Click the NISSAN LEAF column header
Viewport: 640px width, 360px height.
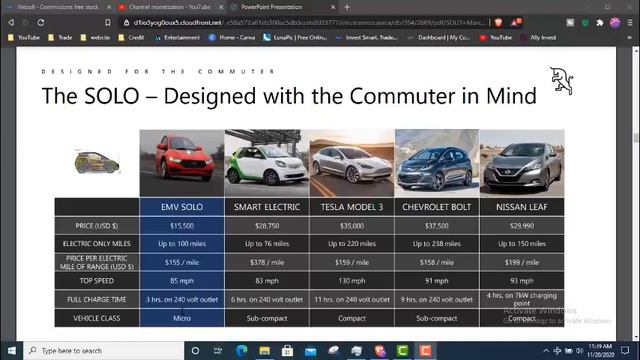coord(522,207)
